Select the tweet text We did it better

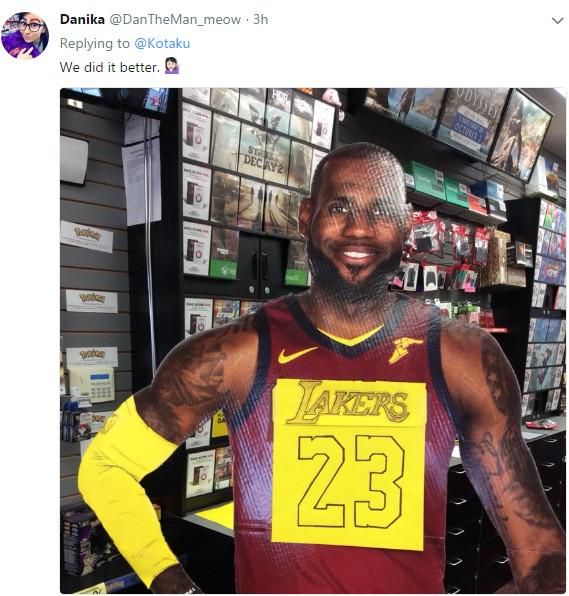[109, 67]
